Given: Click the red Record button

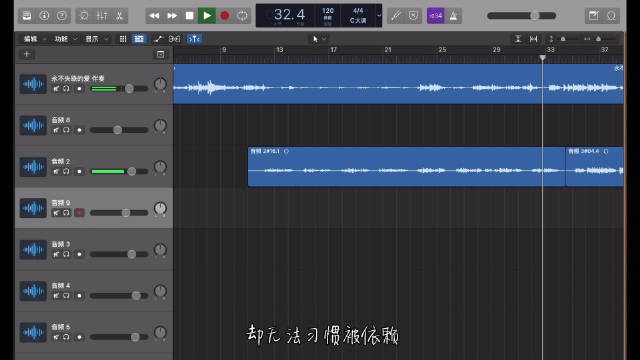Looking at the screenshot, I should (224, 16).
